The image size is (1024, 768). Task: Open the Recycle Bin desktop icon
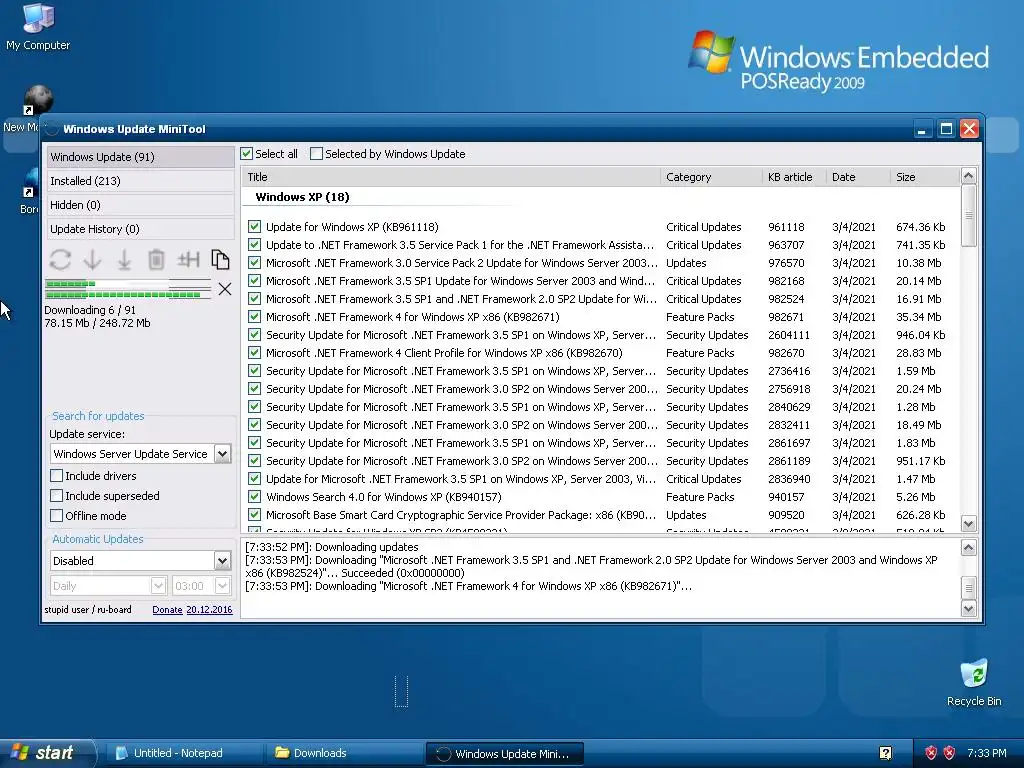[x=974, y=683]
